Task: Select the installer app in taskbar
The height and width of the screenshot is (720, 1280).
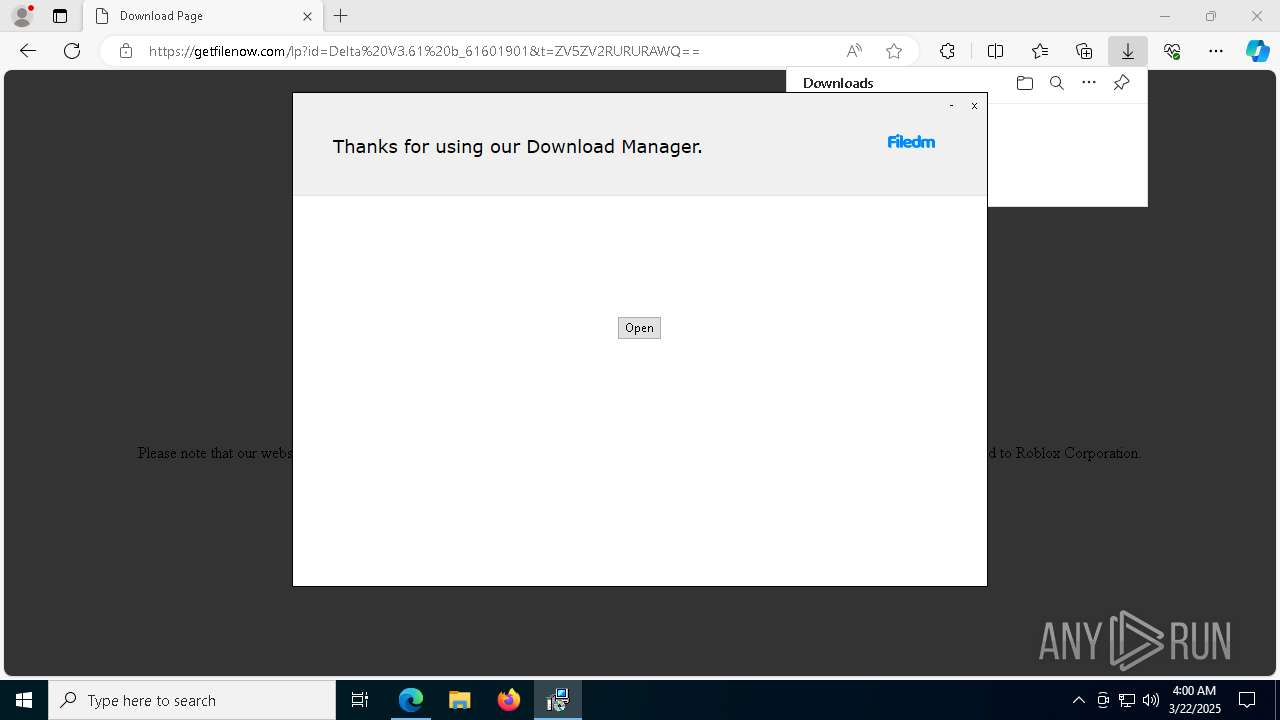Action: pos(558,700)
